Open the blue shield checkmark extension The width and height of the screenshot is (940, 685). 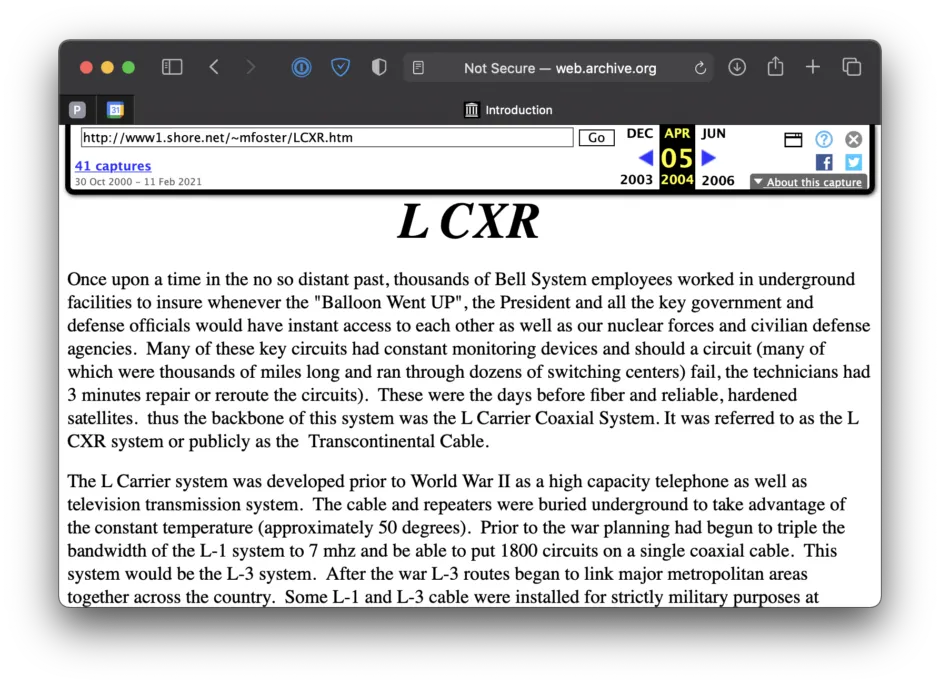341,67
